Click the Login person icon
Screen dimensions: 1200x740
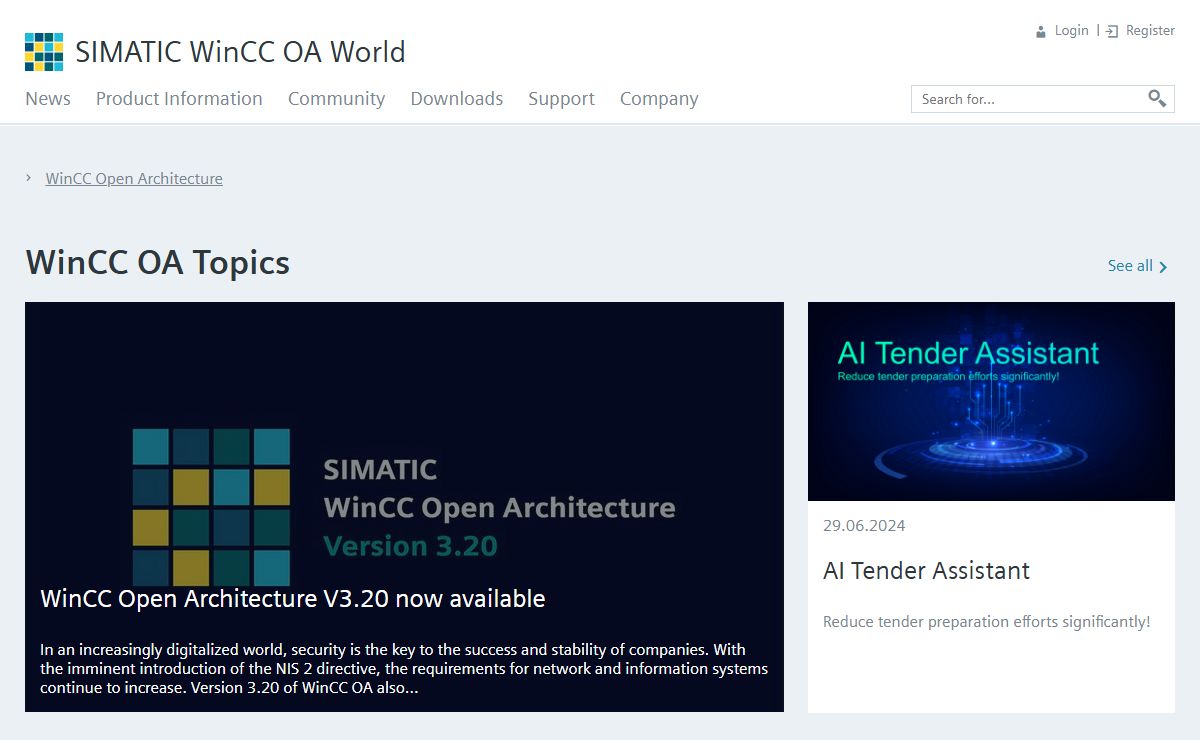(1041, 32)
